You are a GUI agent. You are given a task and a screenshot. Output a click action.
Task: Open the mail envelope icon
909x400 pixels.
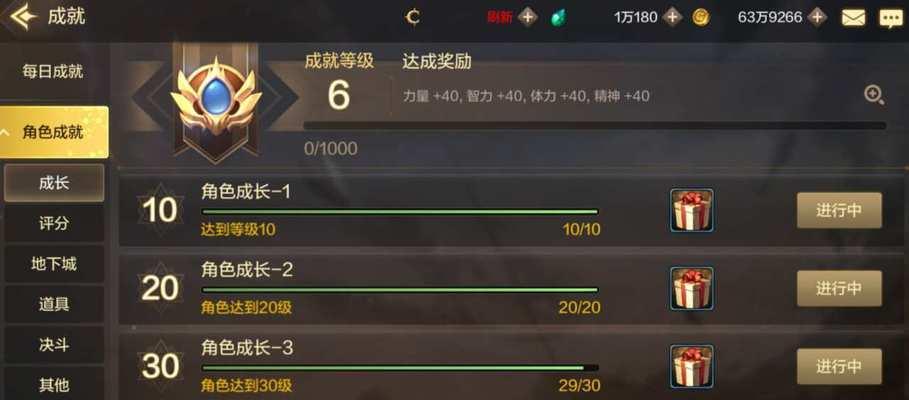[853, 17]
